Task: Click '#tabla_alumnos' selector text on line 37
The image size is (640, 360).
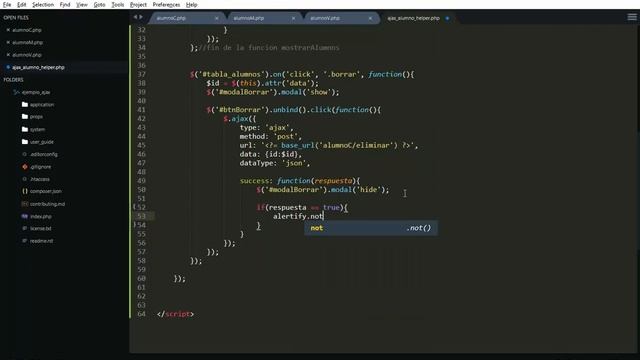Action: click(231, 74)
